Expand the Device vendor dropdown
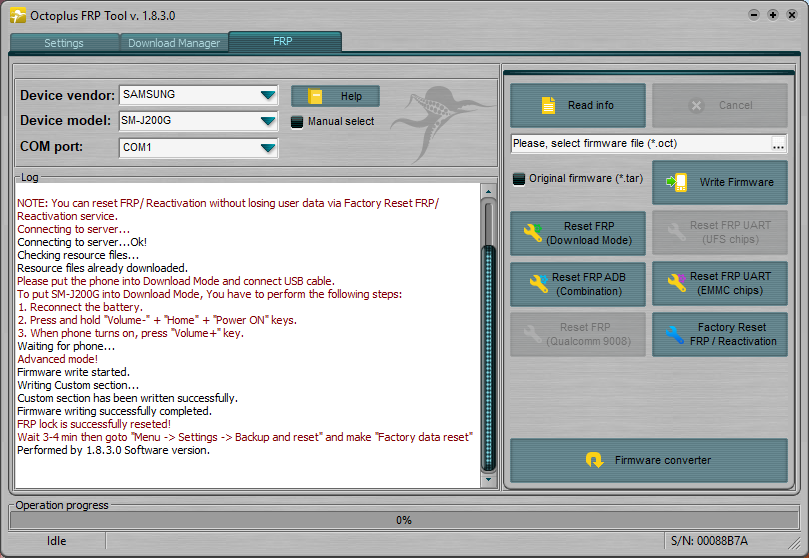Viewport: 809px width, 558px height. tap(267, 95)
